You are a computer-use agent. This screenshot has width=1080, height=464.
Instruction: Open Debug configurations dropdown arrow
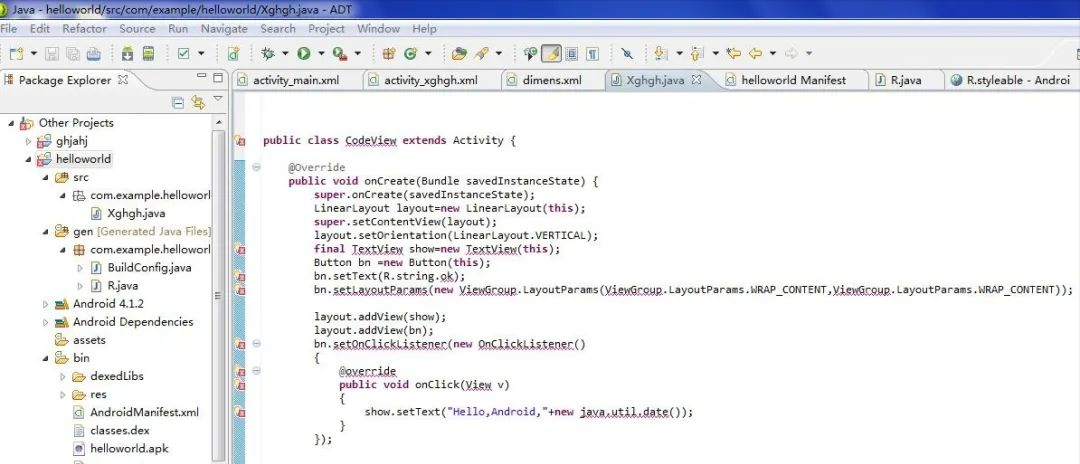pos(284,53)
